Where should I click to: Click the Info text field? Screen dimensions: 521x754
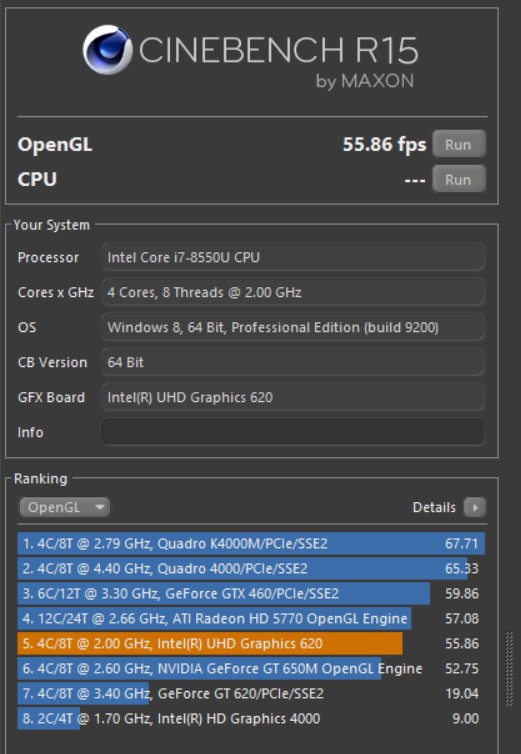[x=293, y=432]
